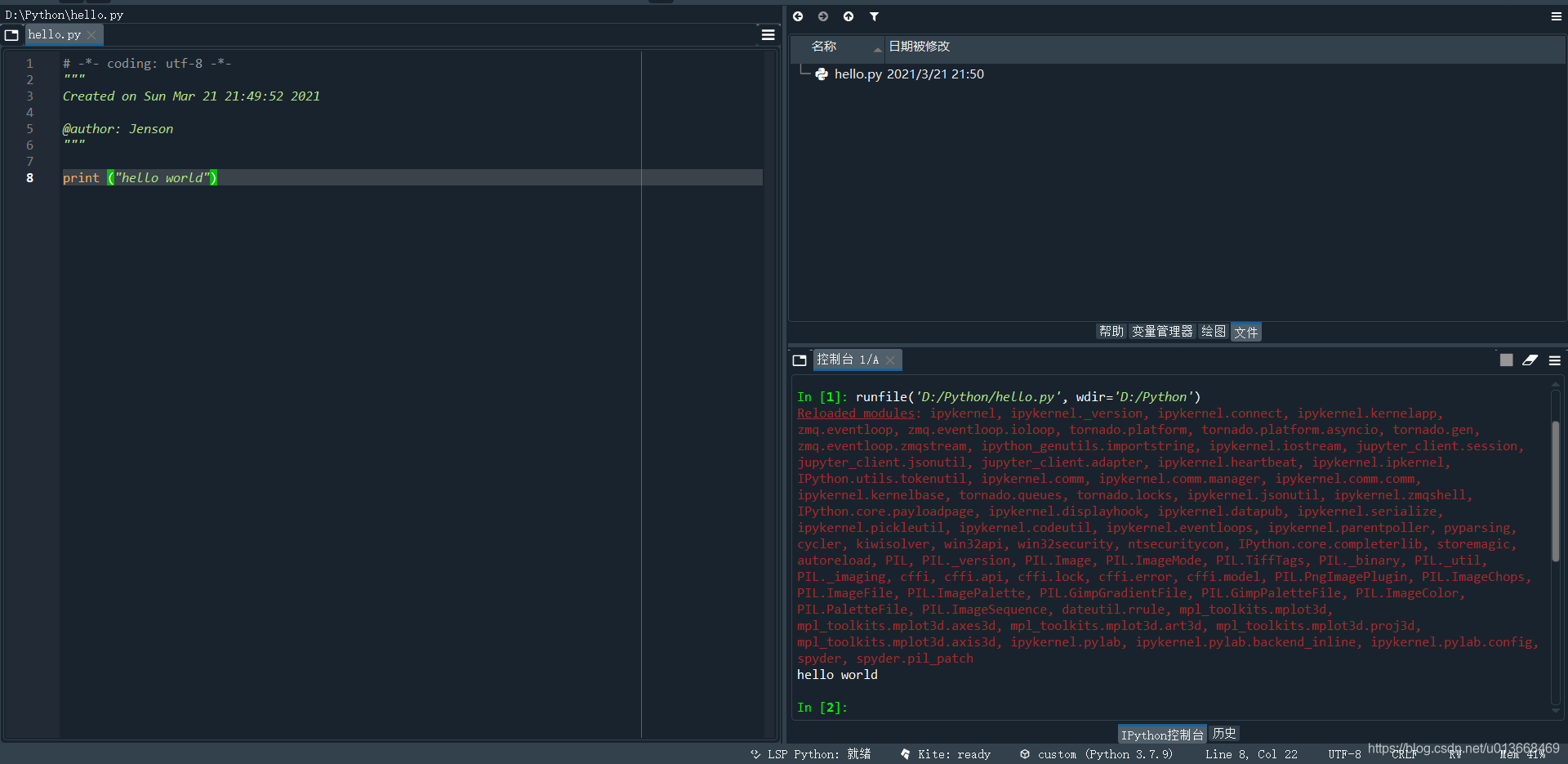Click browse tabs icon beside hello.py tab

coord(11,35)
